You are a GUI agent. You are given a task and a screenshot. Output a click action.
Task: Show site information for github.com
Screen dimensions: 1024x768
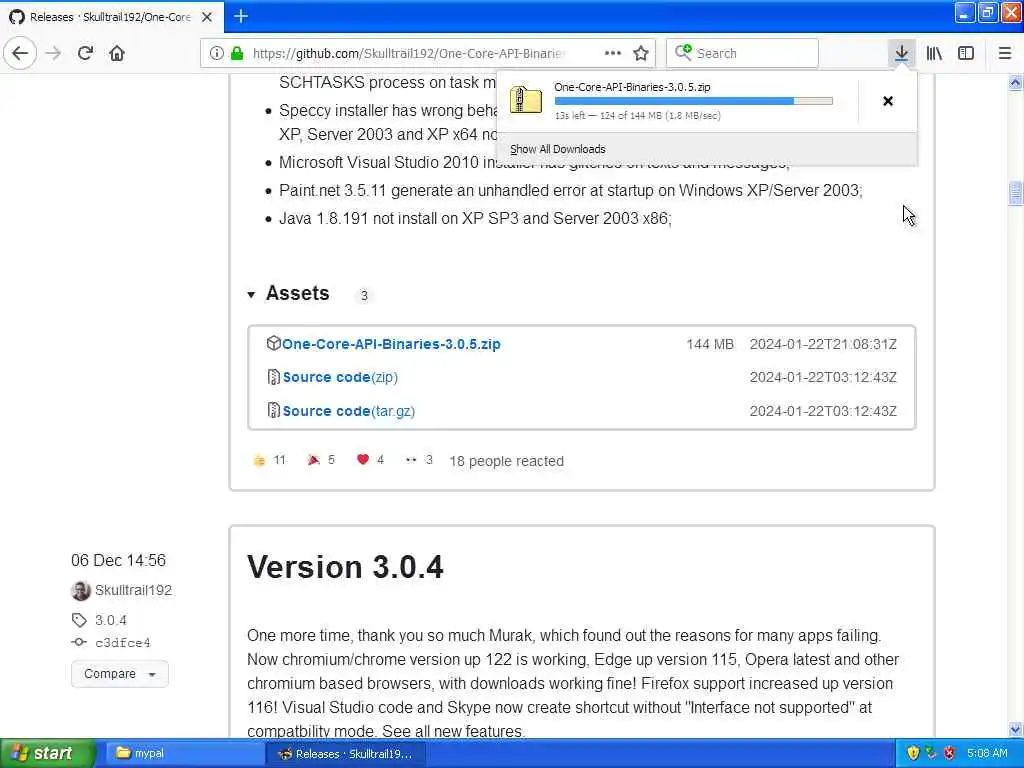pyautogui.click(x=216, y=53)
